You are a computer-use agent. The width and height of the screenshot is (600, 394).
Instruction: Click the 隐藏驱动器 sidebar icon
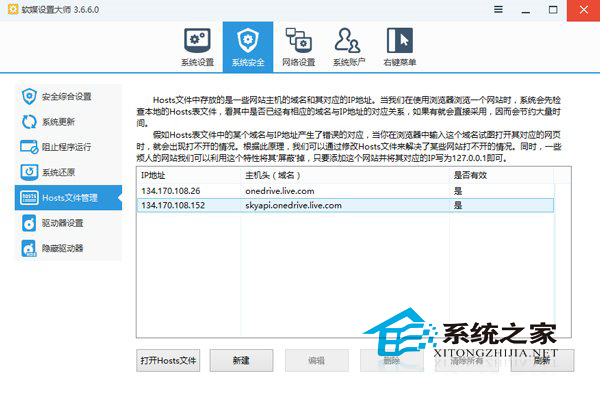point(29,248)
